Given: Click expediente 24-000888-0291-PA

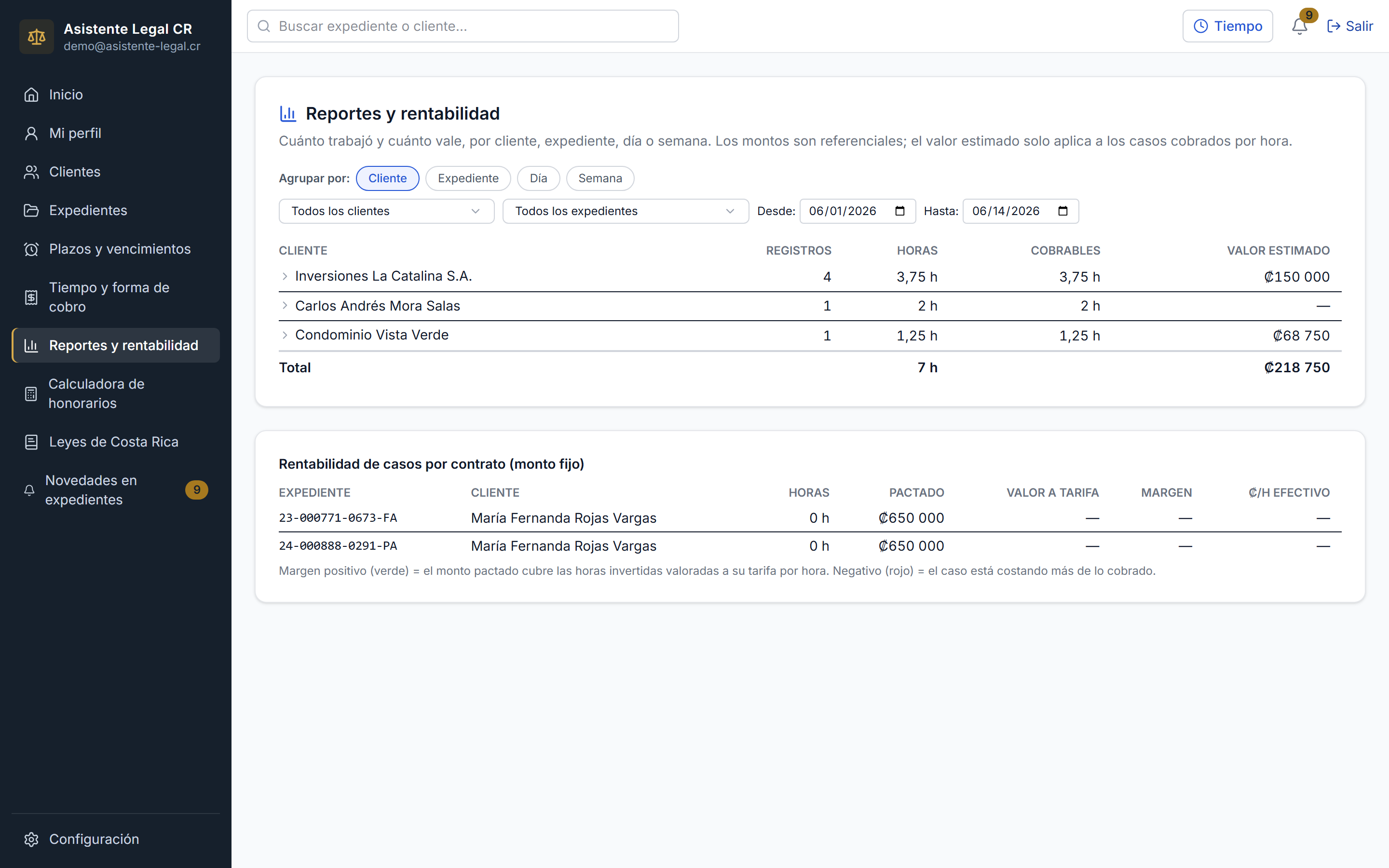Looking at the screenshot, I should pos(338,546).
